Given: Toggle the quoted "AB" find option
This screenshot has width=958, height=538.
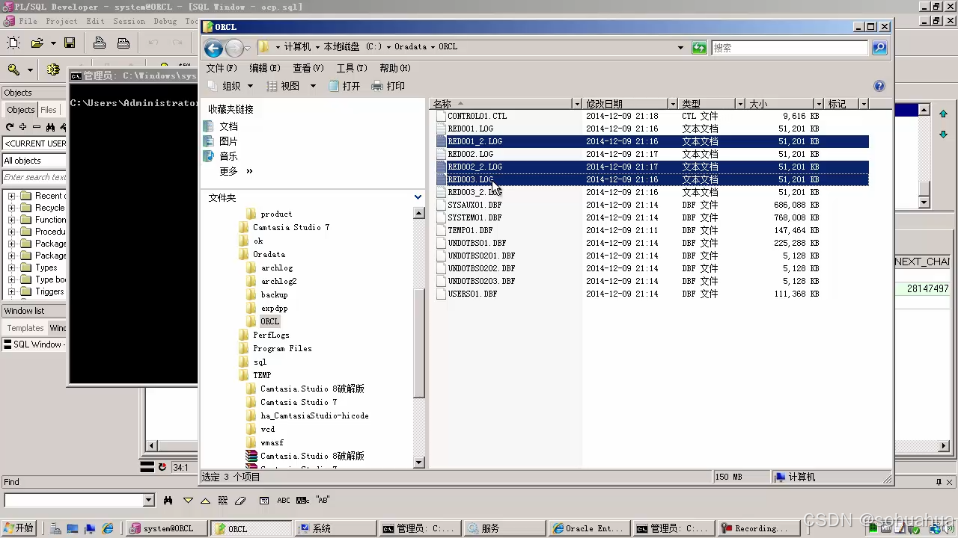Looking at the screenshot, I should [x=323, y=500].
